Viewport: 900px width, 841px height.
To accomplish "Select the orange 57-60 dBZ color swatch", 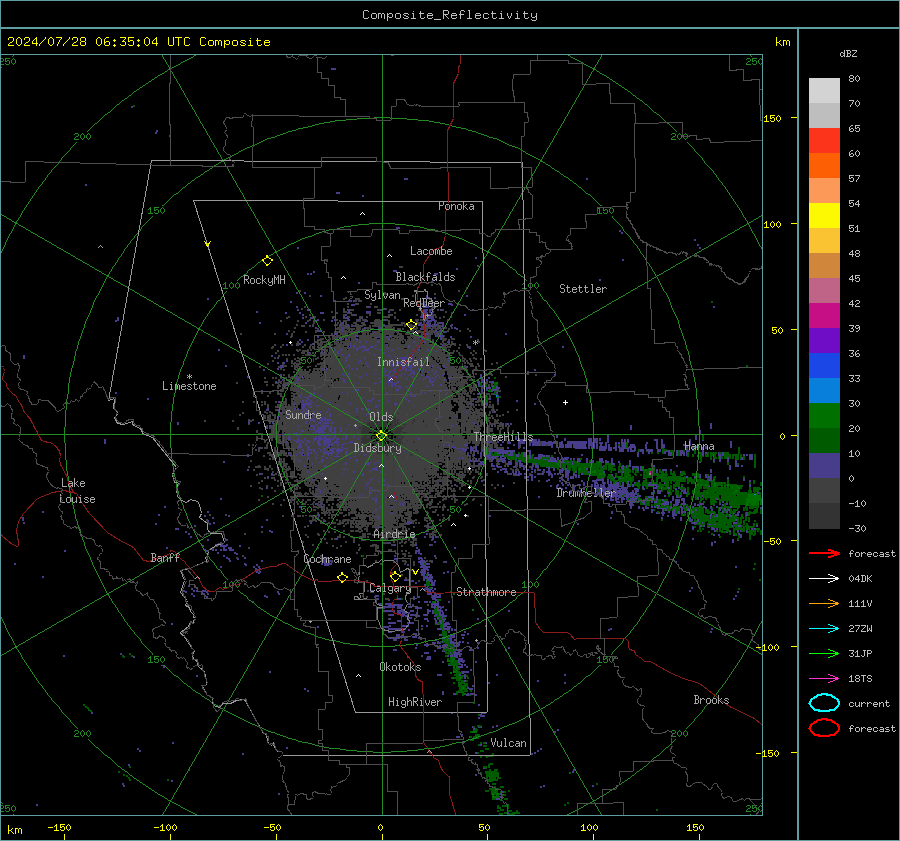I will (824, 166).
